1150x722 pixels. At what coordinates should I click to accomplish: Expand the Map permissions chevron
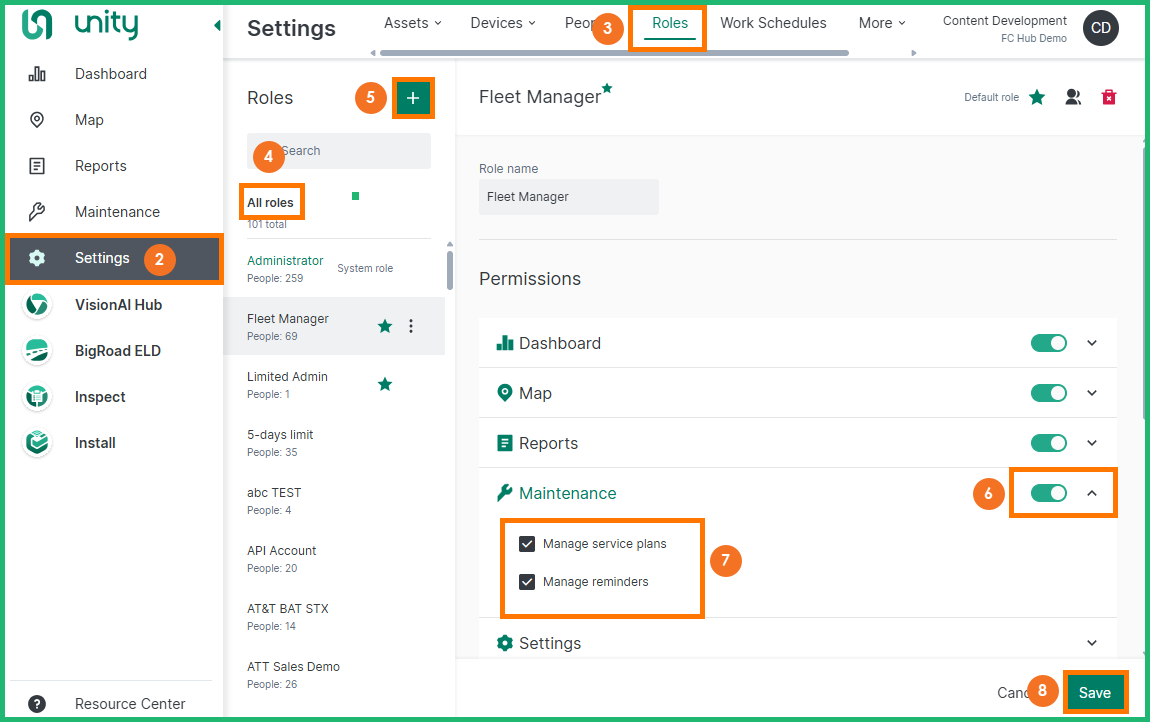point(1092,393)
